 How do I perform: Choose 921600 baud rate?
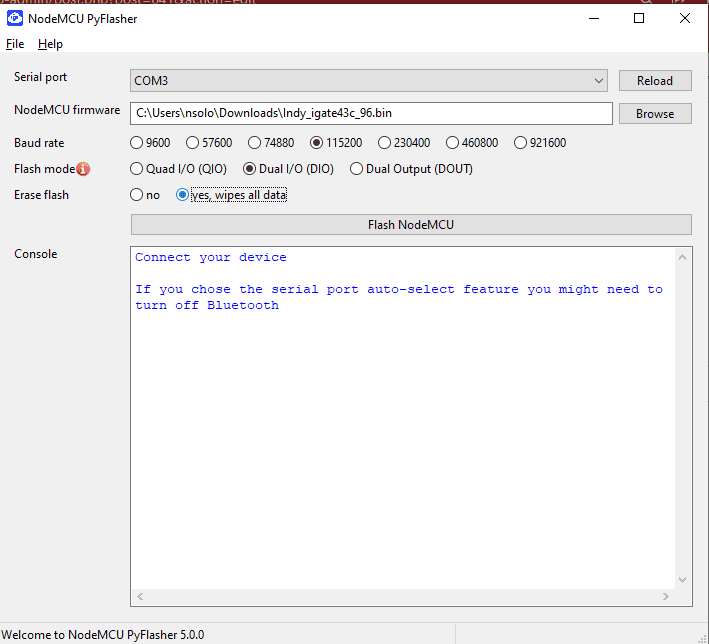521,143
